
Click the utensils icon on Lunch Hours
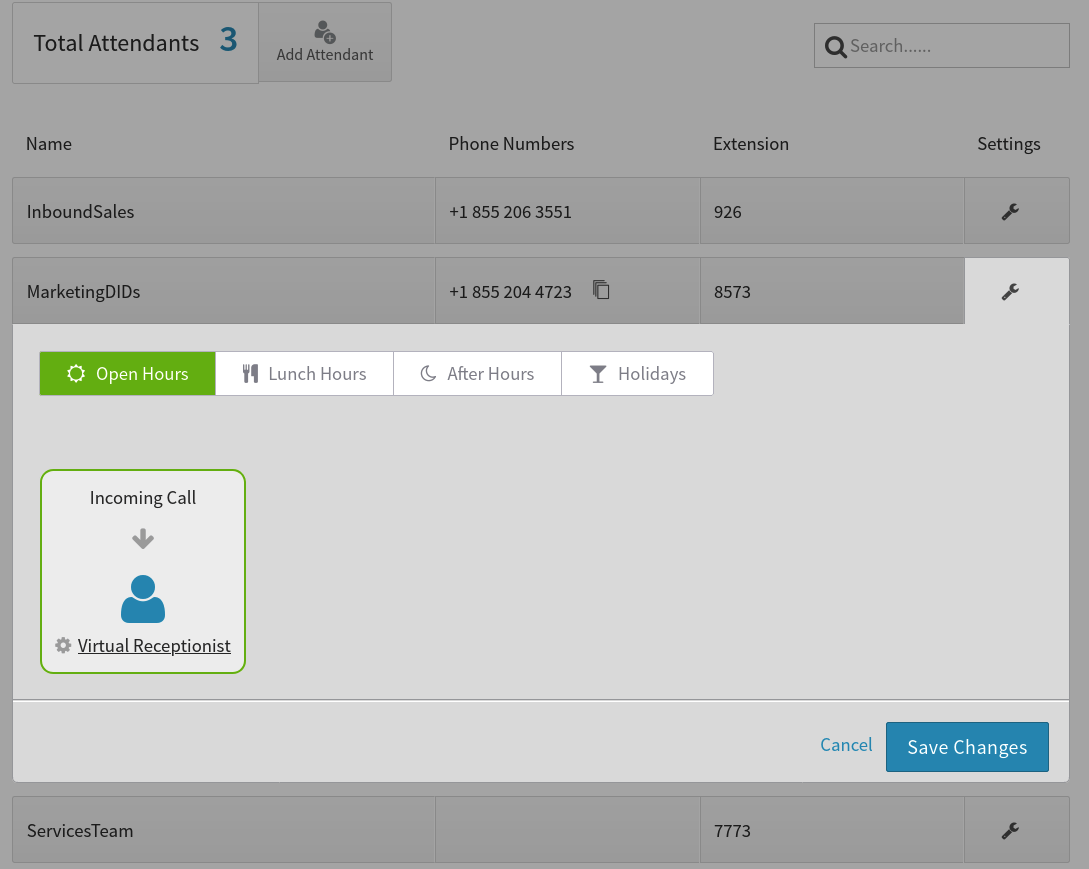point(249,373)
